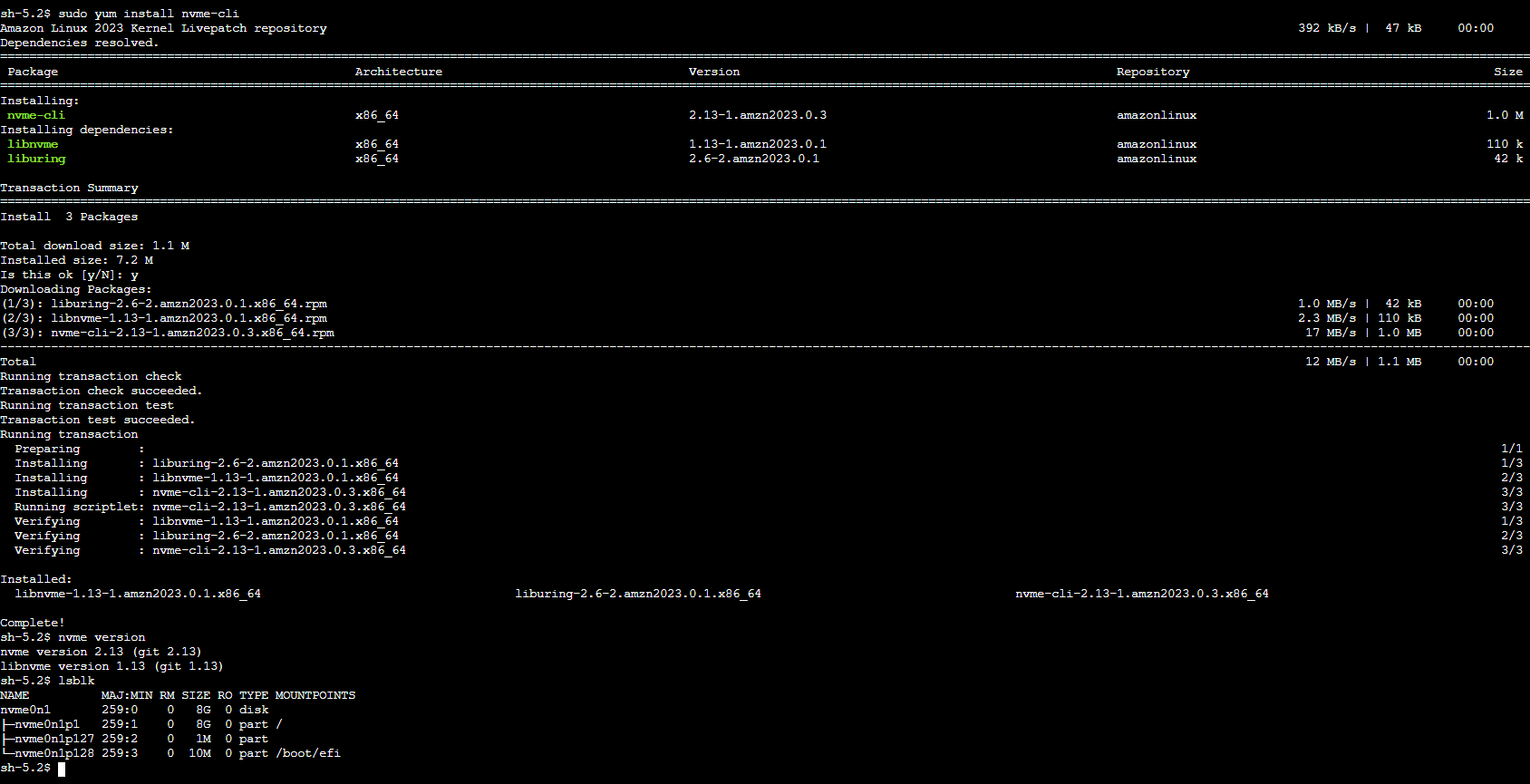This screenshot has width=1530, height=784.
Task: Click the 'lsblk' command
Action: click(x=76, y=681)
